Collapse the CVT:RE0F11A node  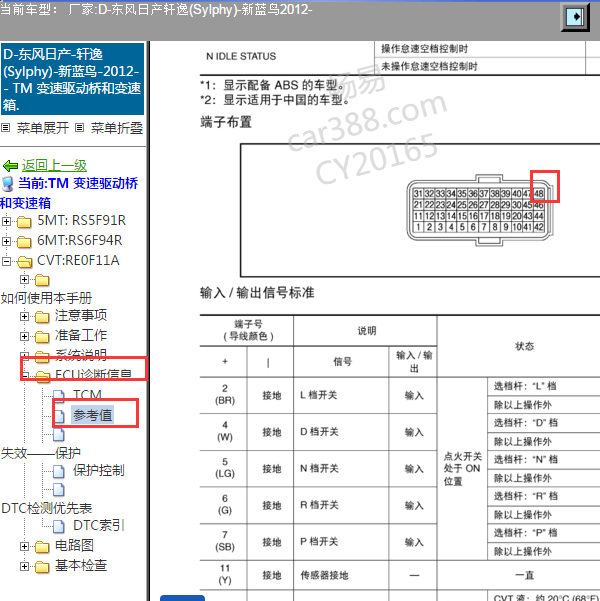click(x=6, y=261)
